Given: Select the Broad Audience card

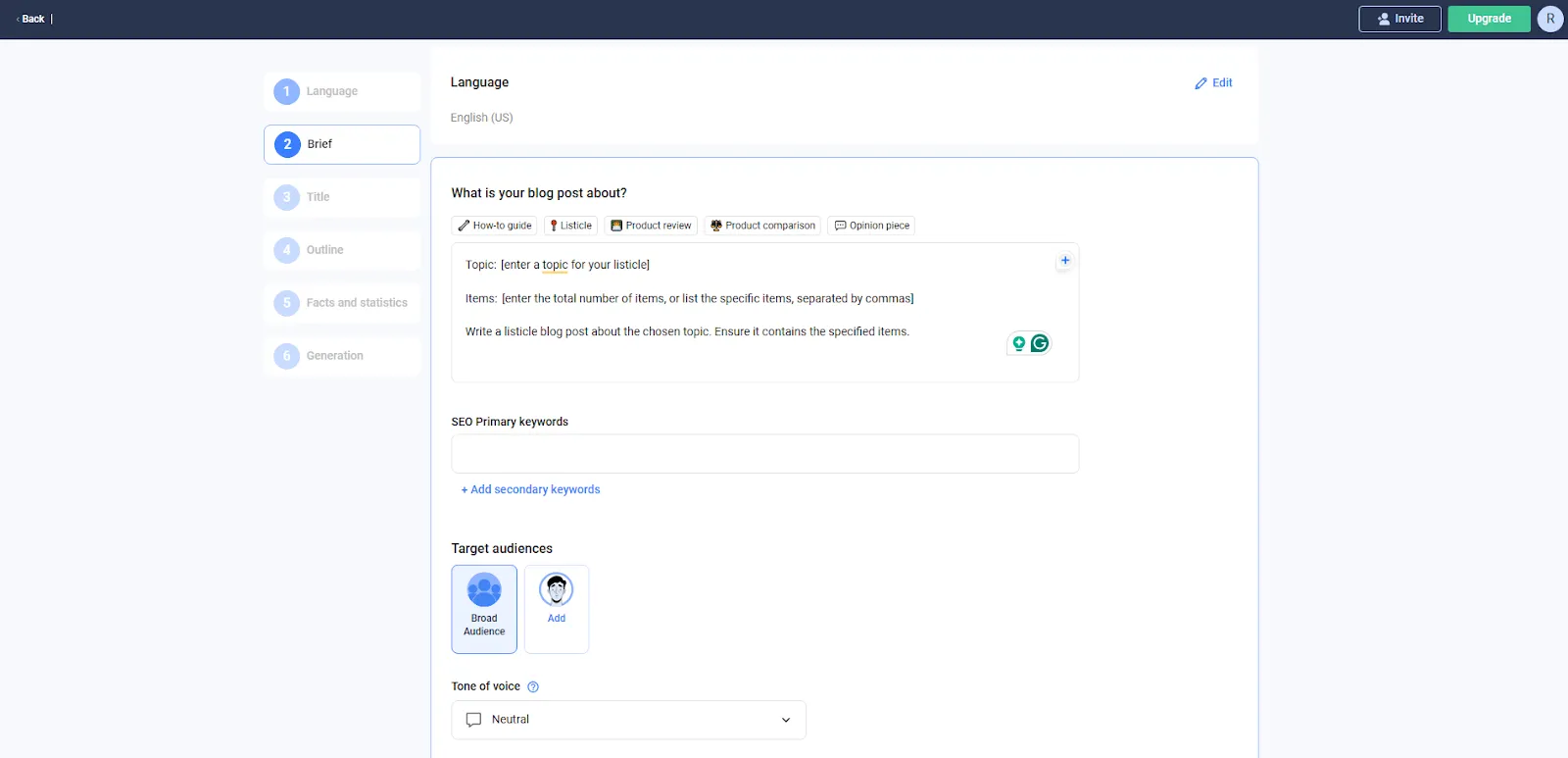Looking at the screenshot, I should point(484,609).
